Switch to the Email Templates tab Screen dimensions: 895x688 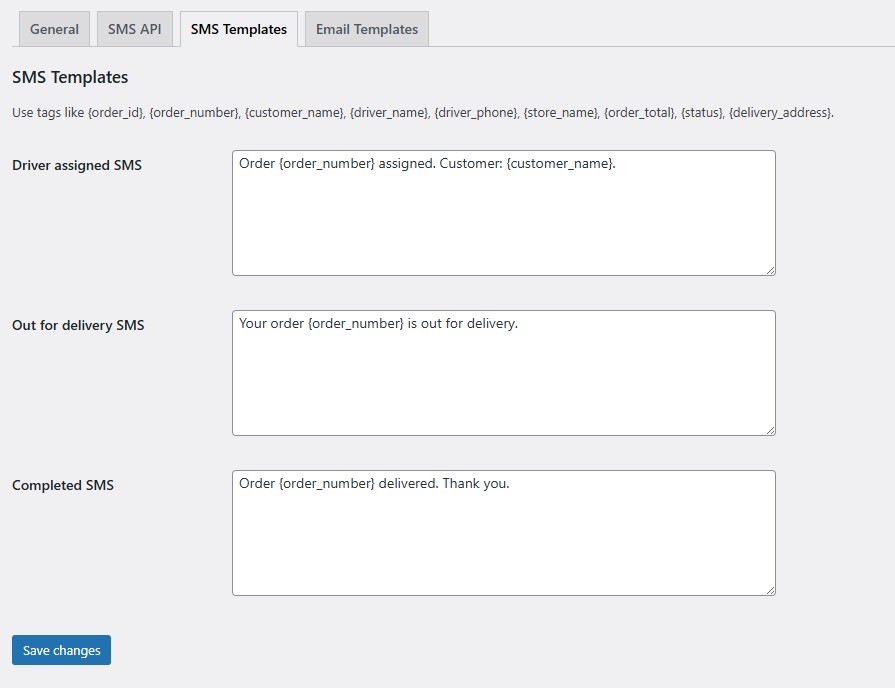[x=366, y=29]
